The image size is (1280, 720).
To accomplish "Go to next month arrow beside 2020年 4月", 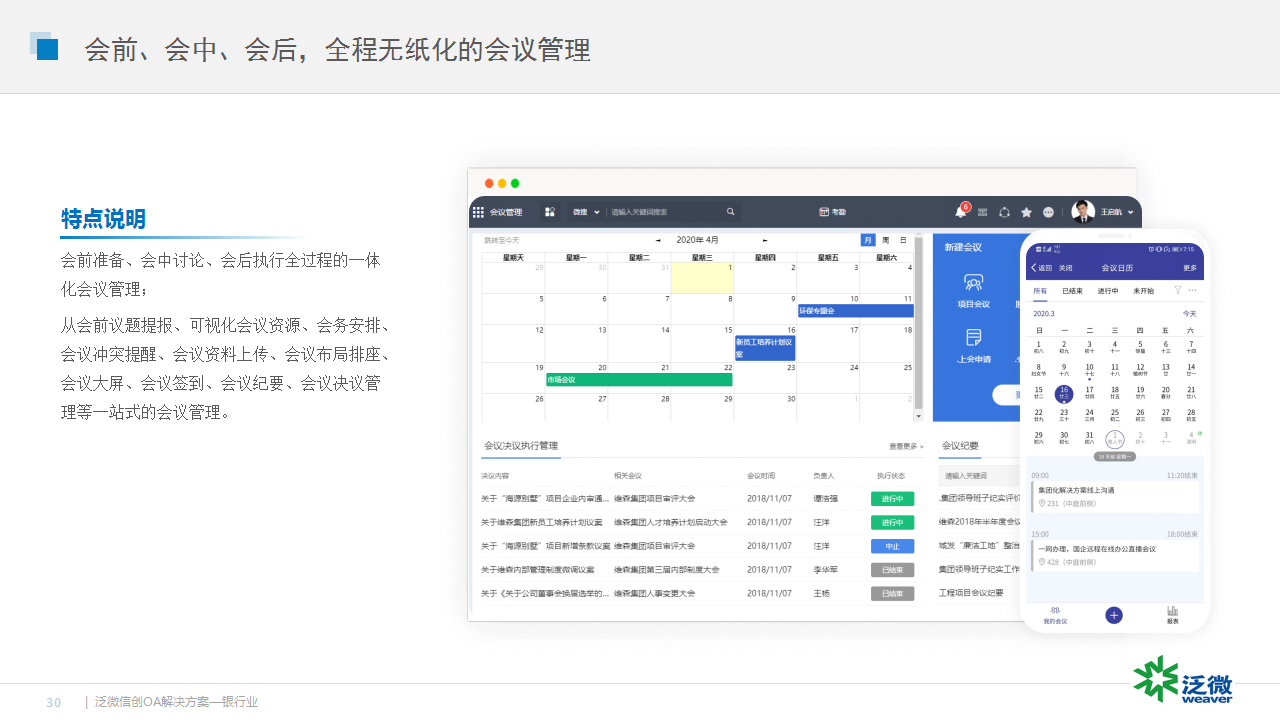I will [765, 240].
